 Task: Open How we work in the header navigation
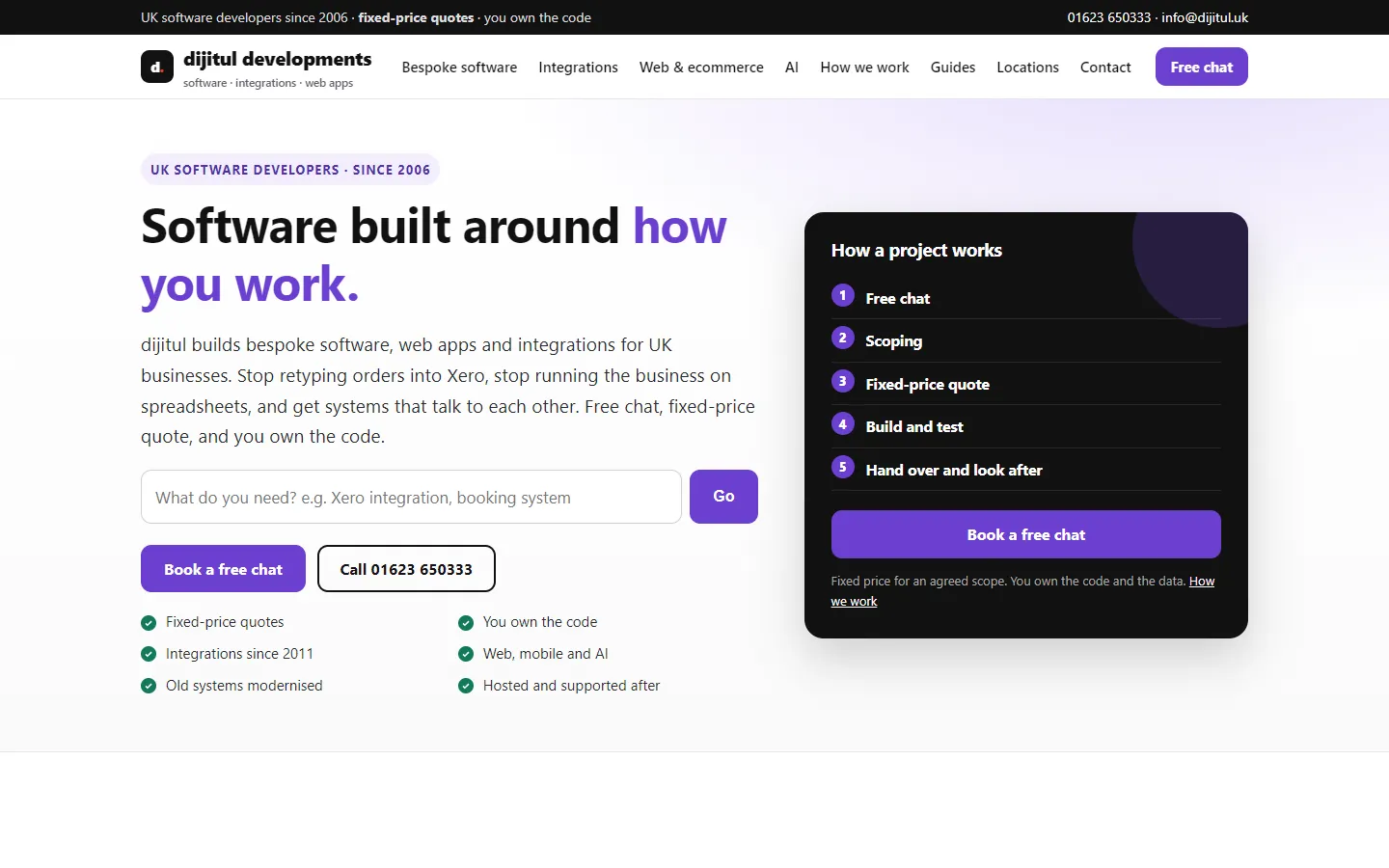point(864,68)
